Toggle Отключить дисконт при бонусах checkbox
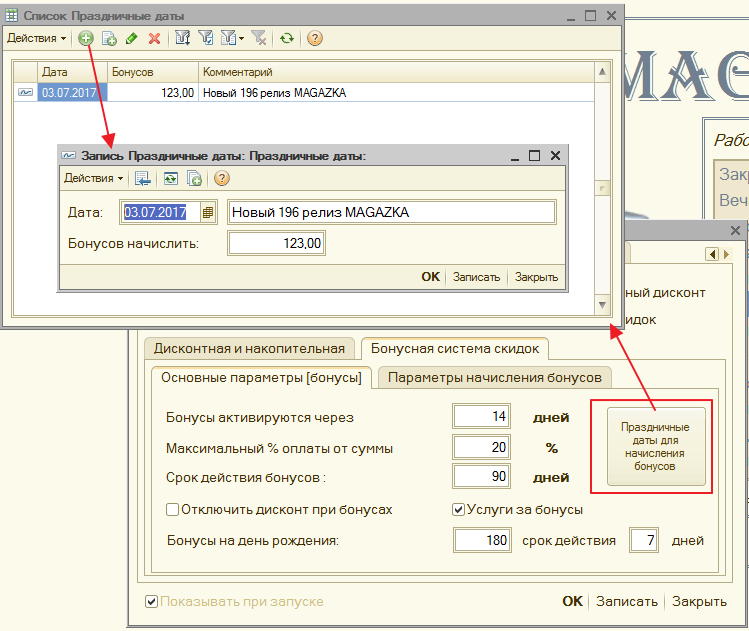Image resolution: width=749 pixels, height=631 pixels. pos(172,510)
